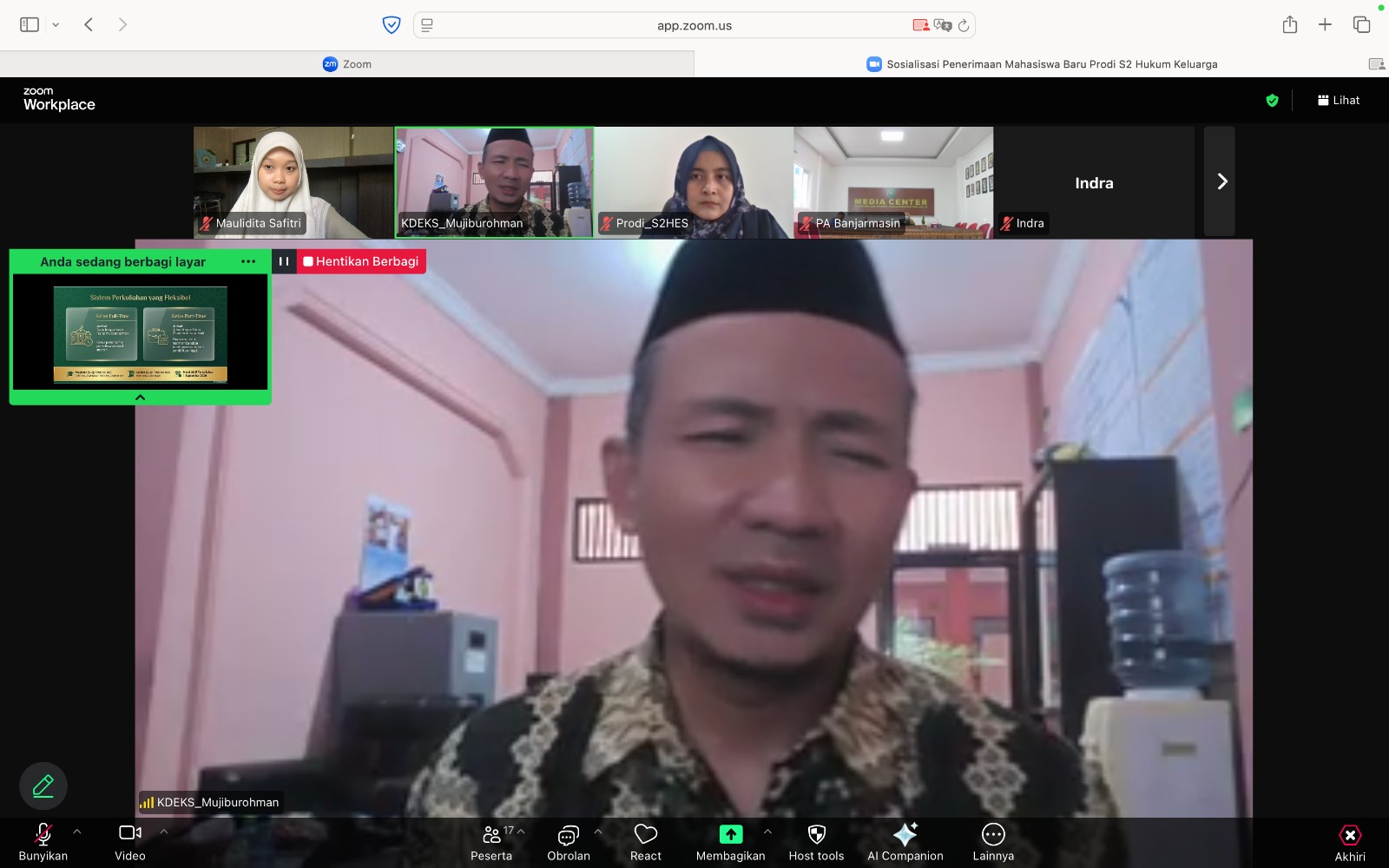This screenshot has height=868, width=1389.
Task: Unmute microphone with Bunyikan button
Action: click(43, 842)
